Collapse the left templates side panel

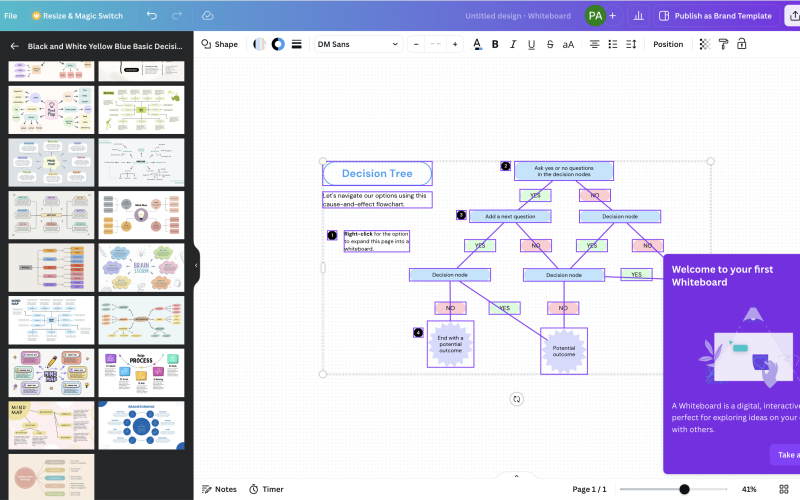(196, 265)
